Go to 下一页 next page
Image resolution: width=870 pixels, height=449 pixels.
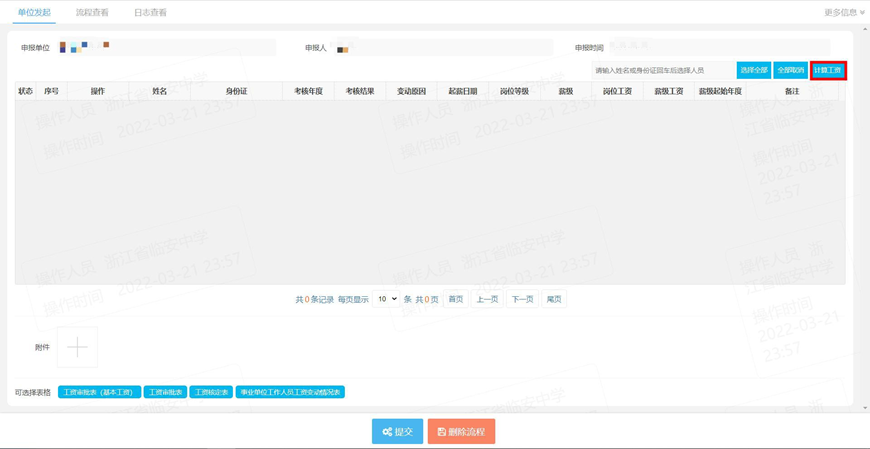click(x=522, y=299)
